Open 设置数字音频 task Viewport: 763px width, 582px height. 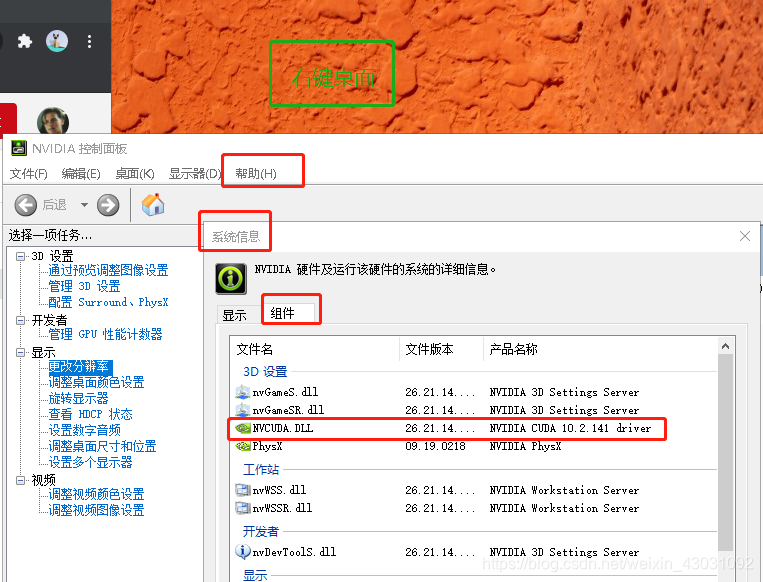[84, 430]
